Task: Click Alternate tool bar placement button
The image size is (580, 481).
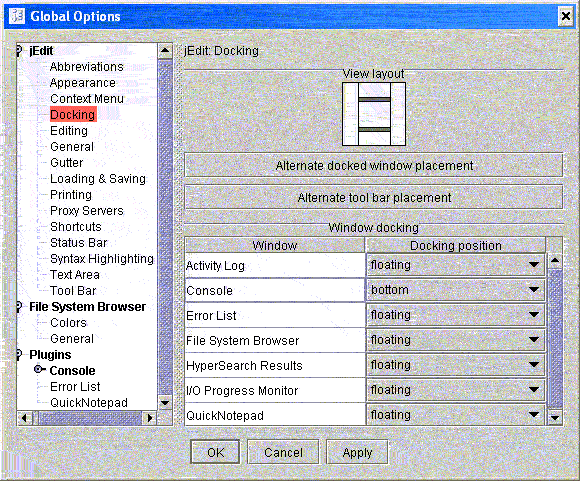Action: 374,198
